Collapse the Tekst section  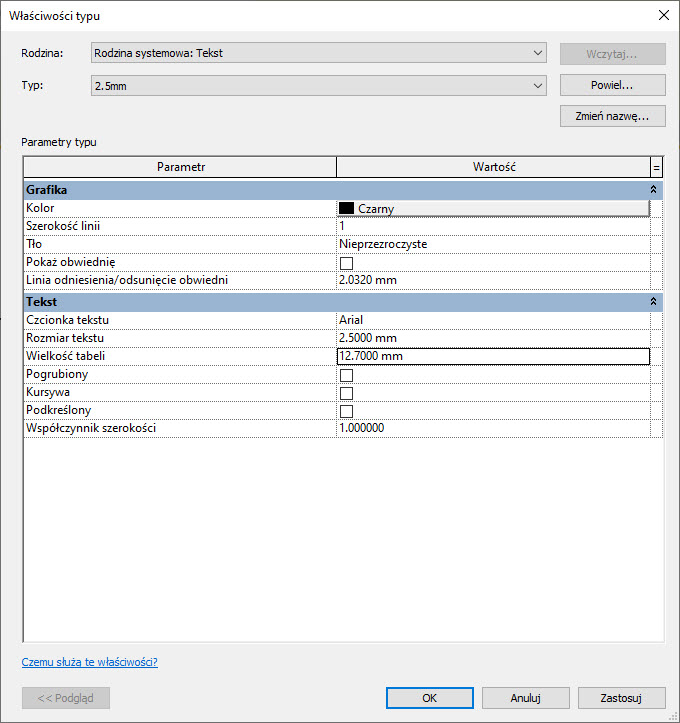click(654, 301)
